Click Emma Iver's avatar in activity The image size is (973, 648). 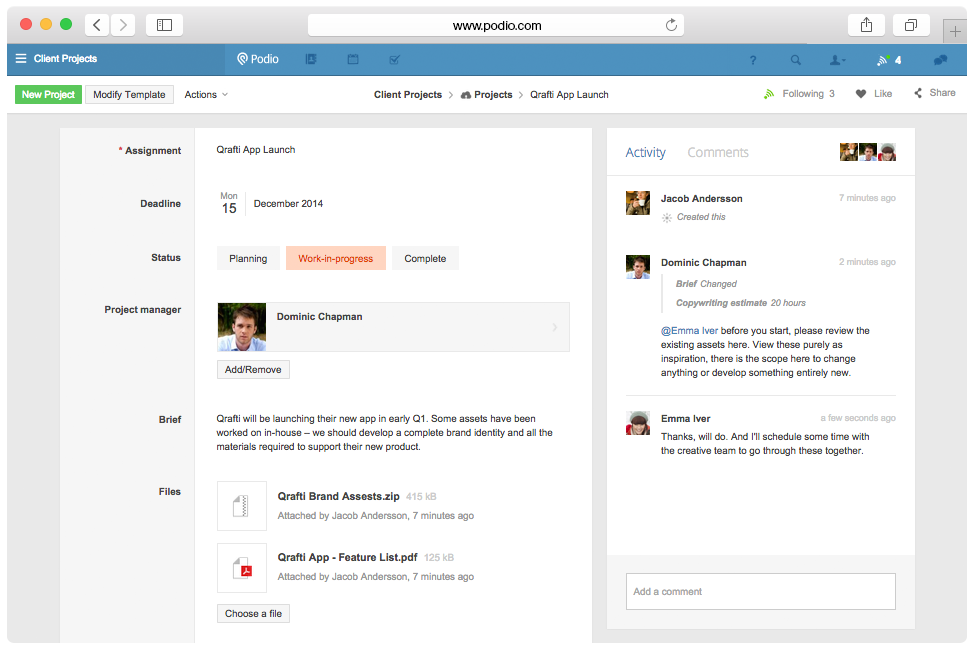[x=638, y=423]
